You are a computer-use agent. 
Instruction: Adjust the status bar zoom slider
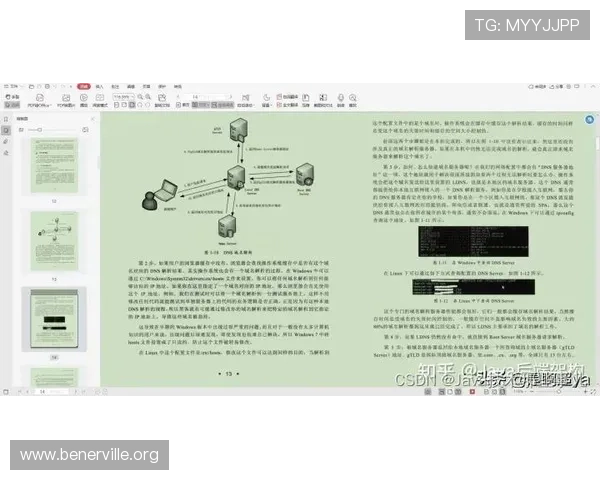coord(558,392)
